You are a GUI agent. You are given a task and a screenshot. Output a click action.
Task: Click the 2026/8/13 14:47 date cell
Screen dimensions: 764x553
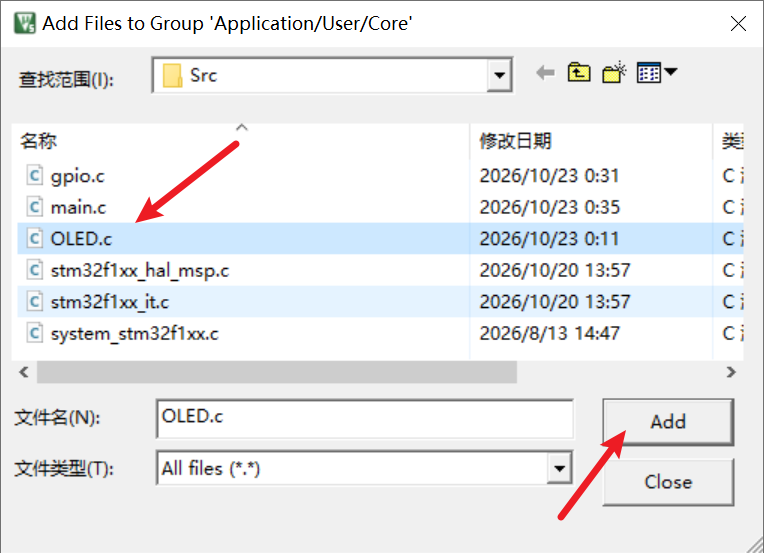click(x=550, y=334)
